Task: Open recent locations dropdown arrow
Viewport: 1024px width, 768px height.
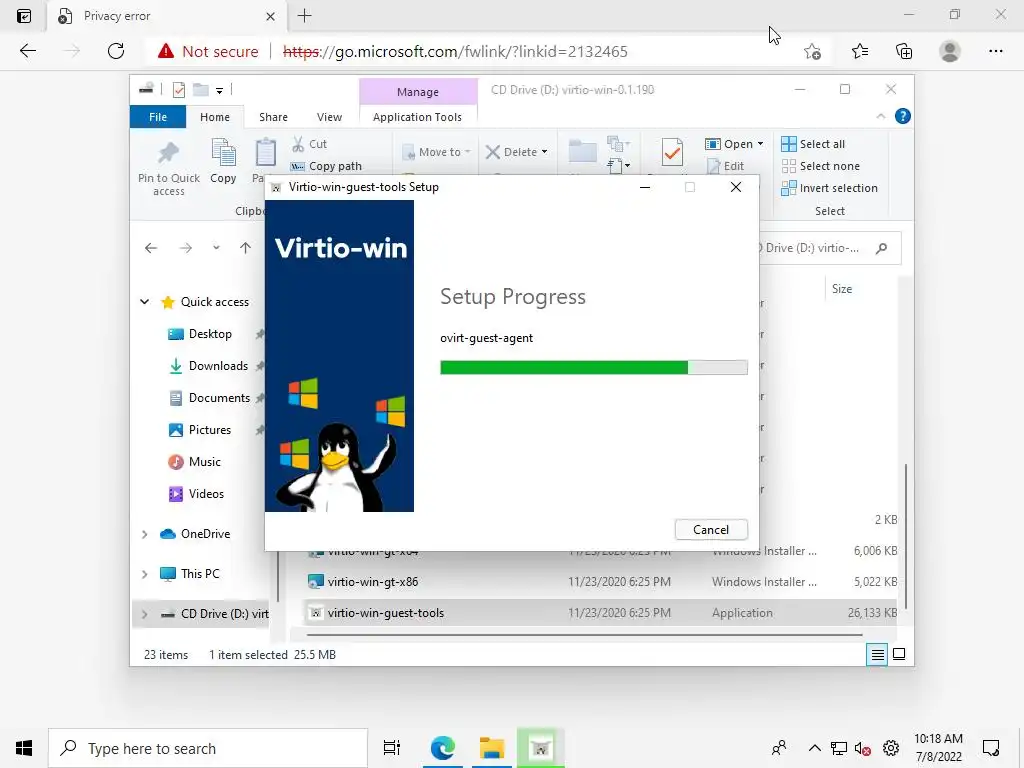Action: pos(216,248)
